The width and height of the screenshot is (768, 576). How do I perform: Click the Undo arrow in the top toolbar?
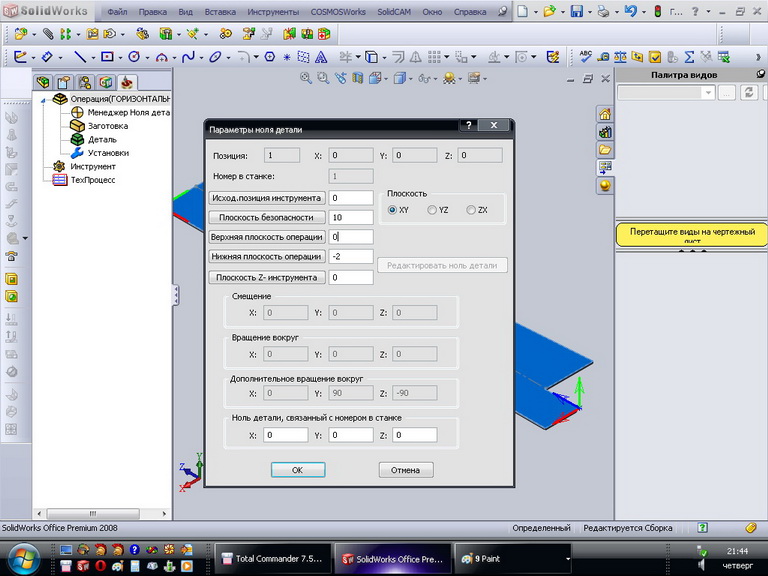(x=629, y=12)
